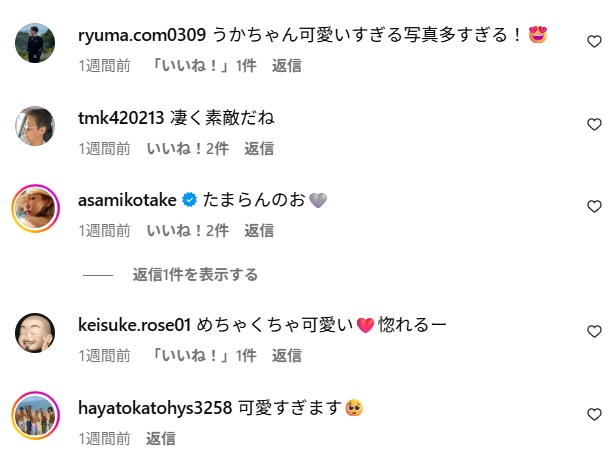The image size is (613, 458).
Task: Like tmk420213's comment with heart icon
Action: tap(594, 124)
